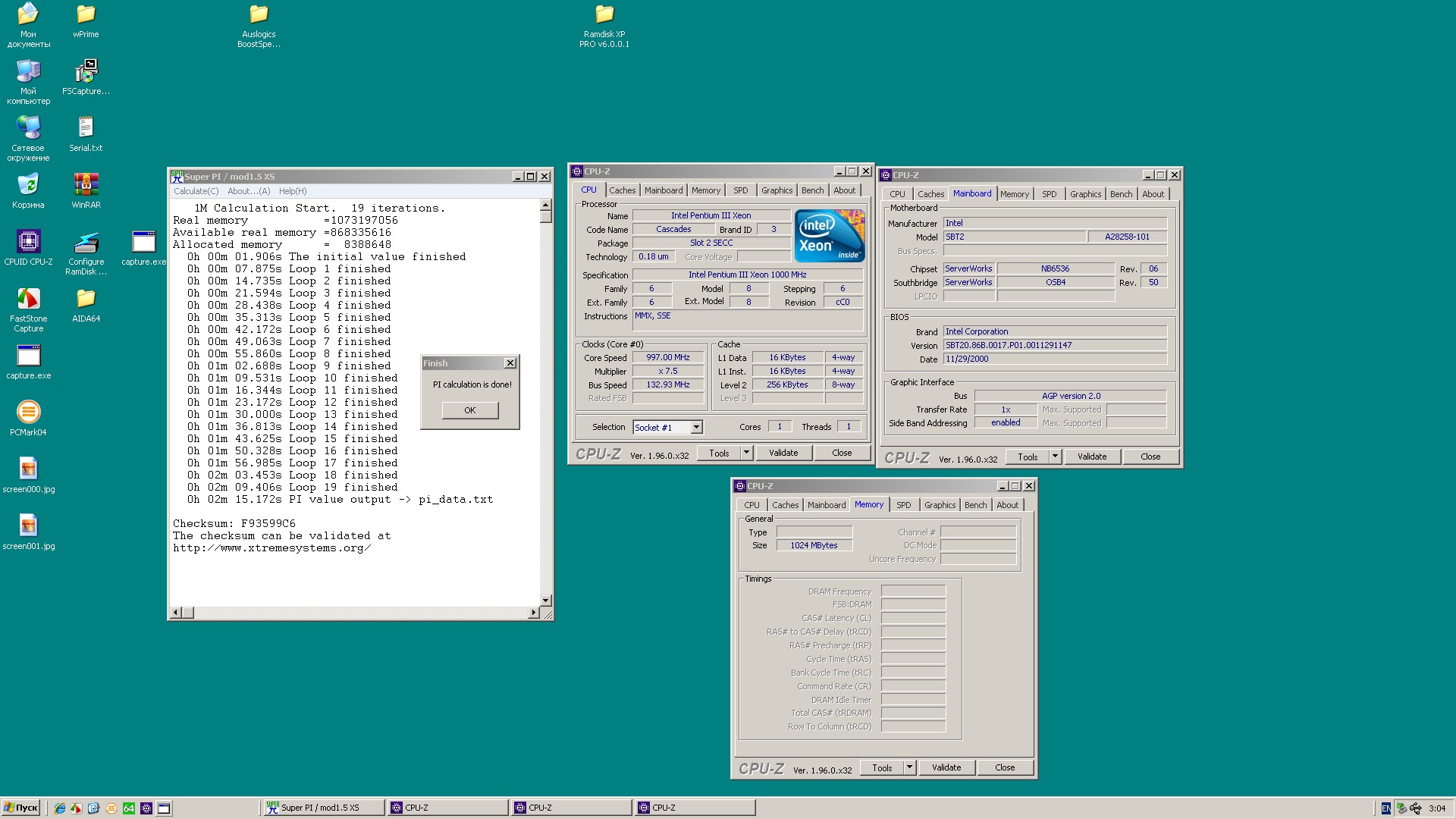Click the Пуск start button
The image size is (1456, 819).
(21, 808)
